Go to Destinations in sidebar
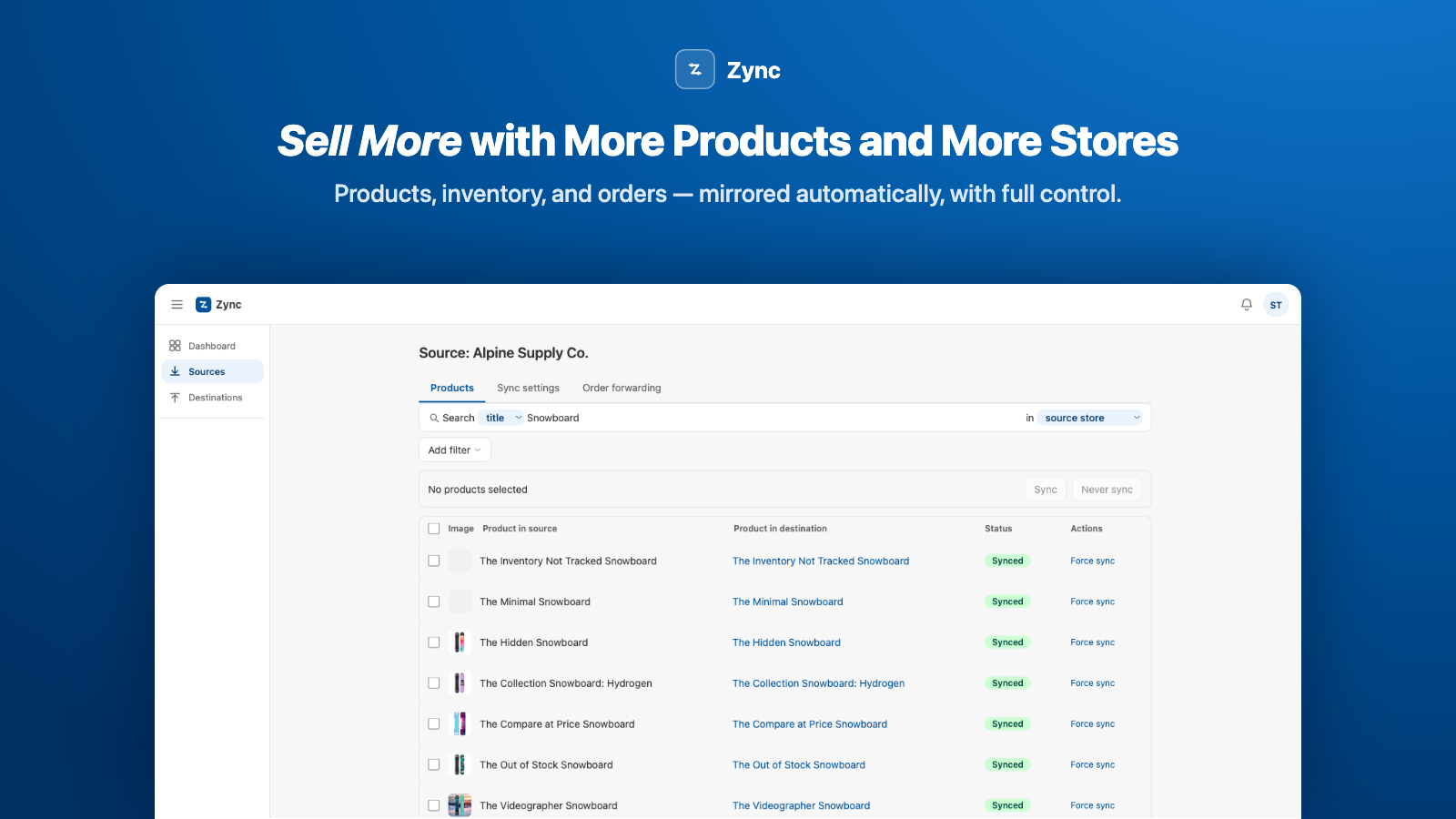The width and height of the screenshot is (1456, 819). point(212,398)
